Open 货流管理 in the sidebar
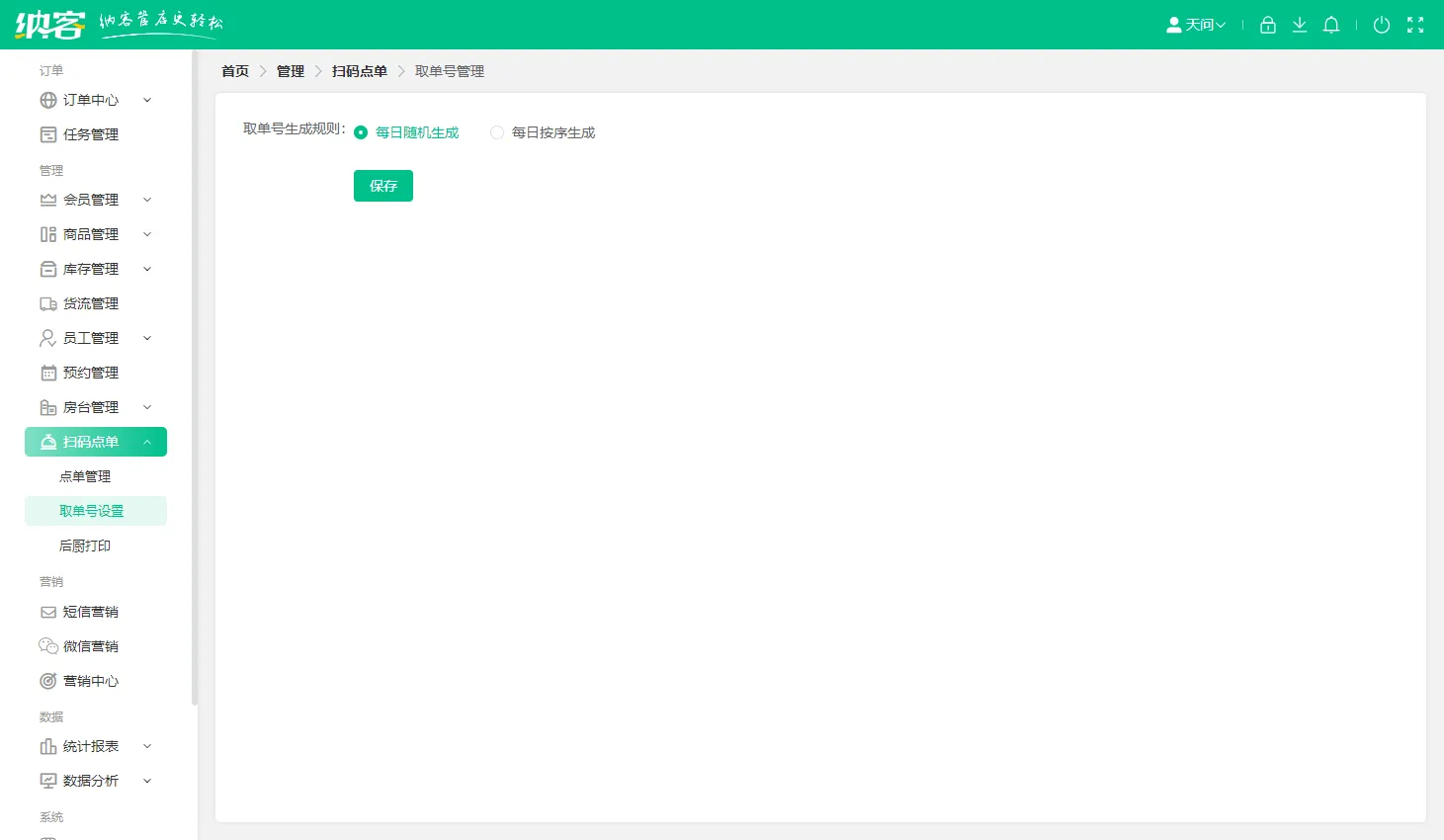The height and width of the screenshot is (840, 1444). [x=90, y=303]
